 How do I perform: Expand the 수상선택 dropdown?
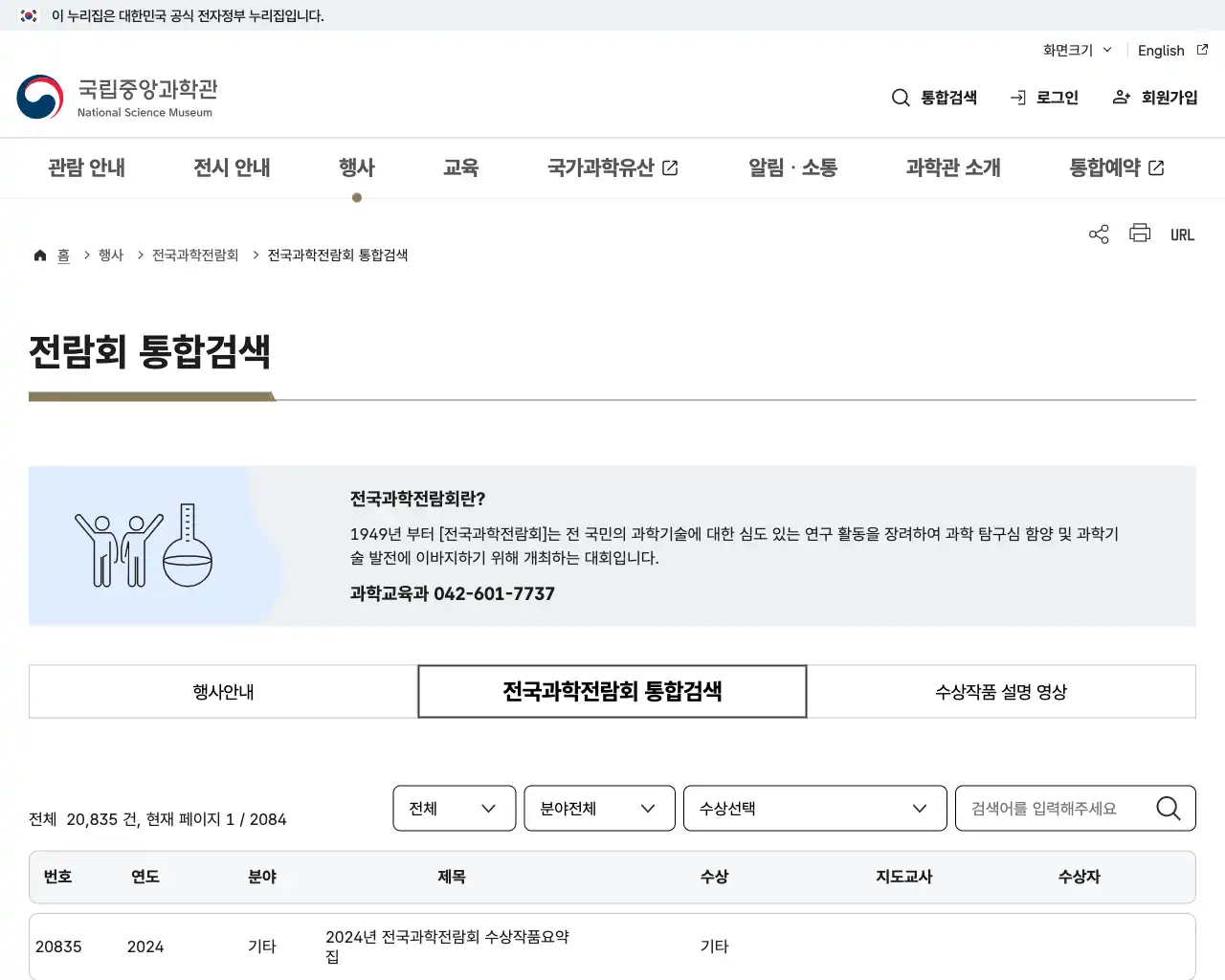click(814, 808)
